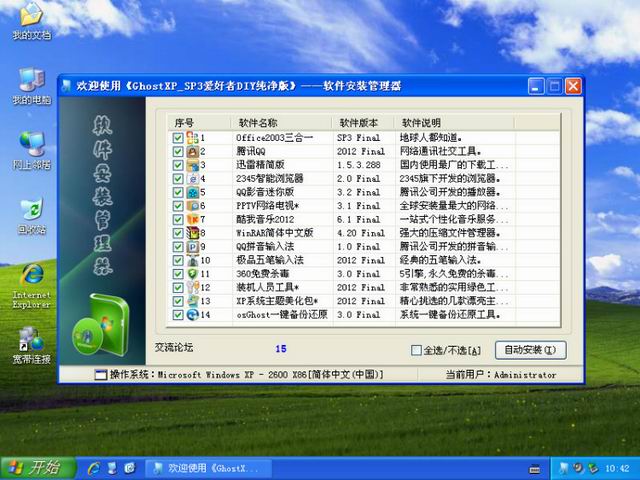The image size is (640, 480).
Task: Click the Tencent QQ penguin icon
Action: [192, 151]
